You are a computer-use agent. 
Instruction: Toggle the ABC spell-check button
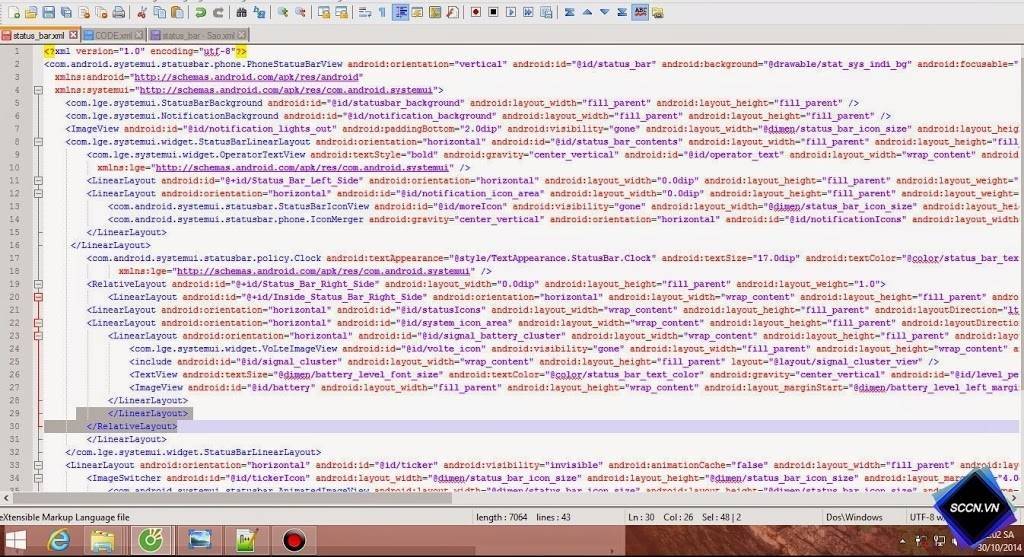point(640,12)
